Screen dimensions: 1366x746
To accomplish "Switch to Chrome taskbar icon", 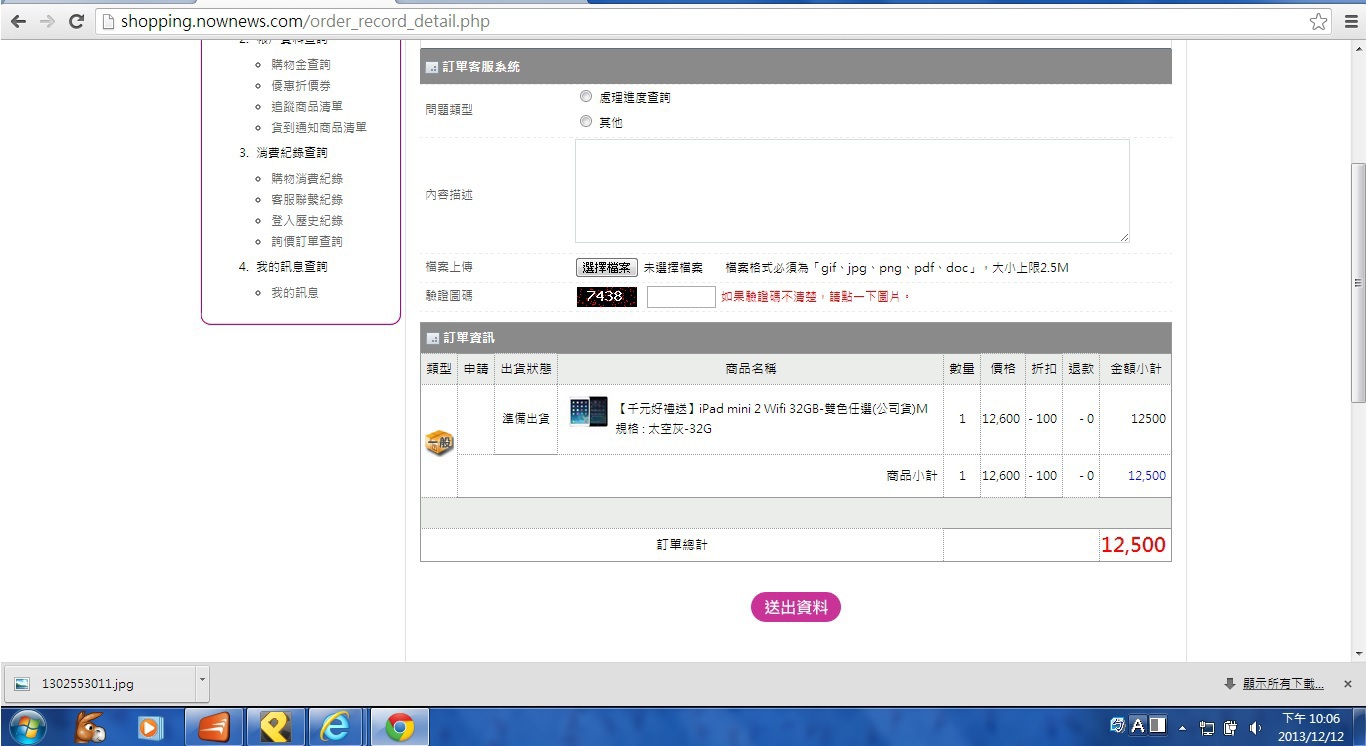I will click(x=399, y=728).
